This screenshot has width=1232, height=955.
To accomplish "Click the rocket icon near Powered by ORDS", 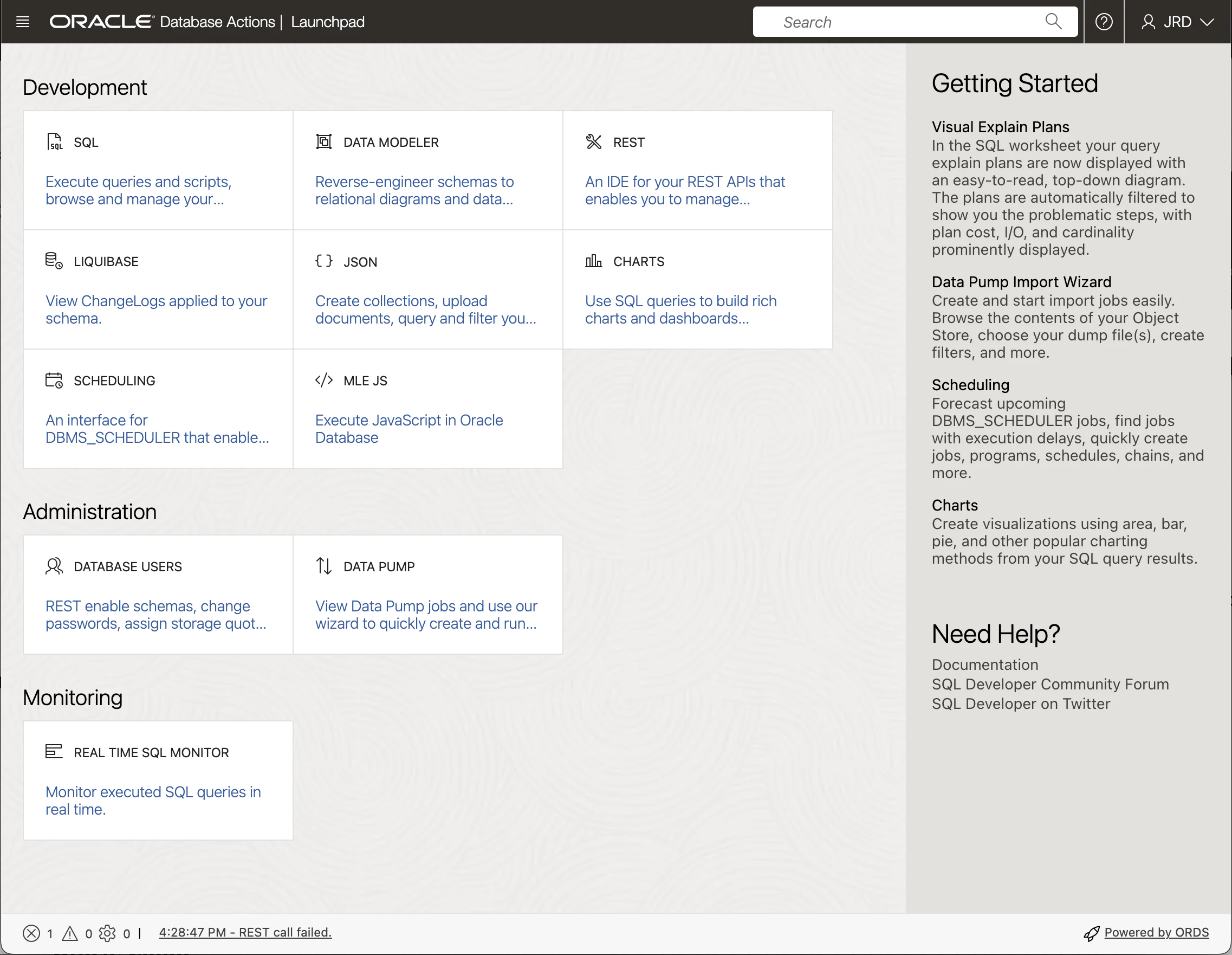I will [1092, 933].
